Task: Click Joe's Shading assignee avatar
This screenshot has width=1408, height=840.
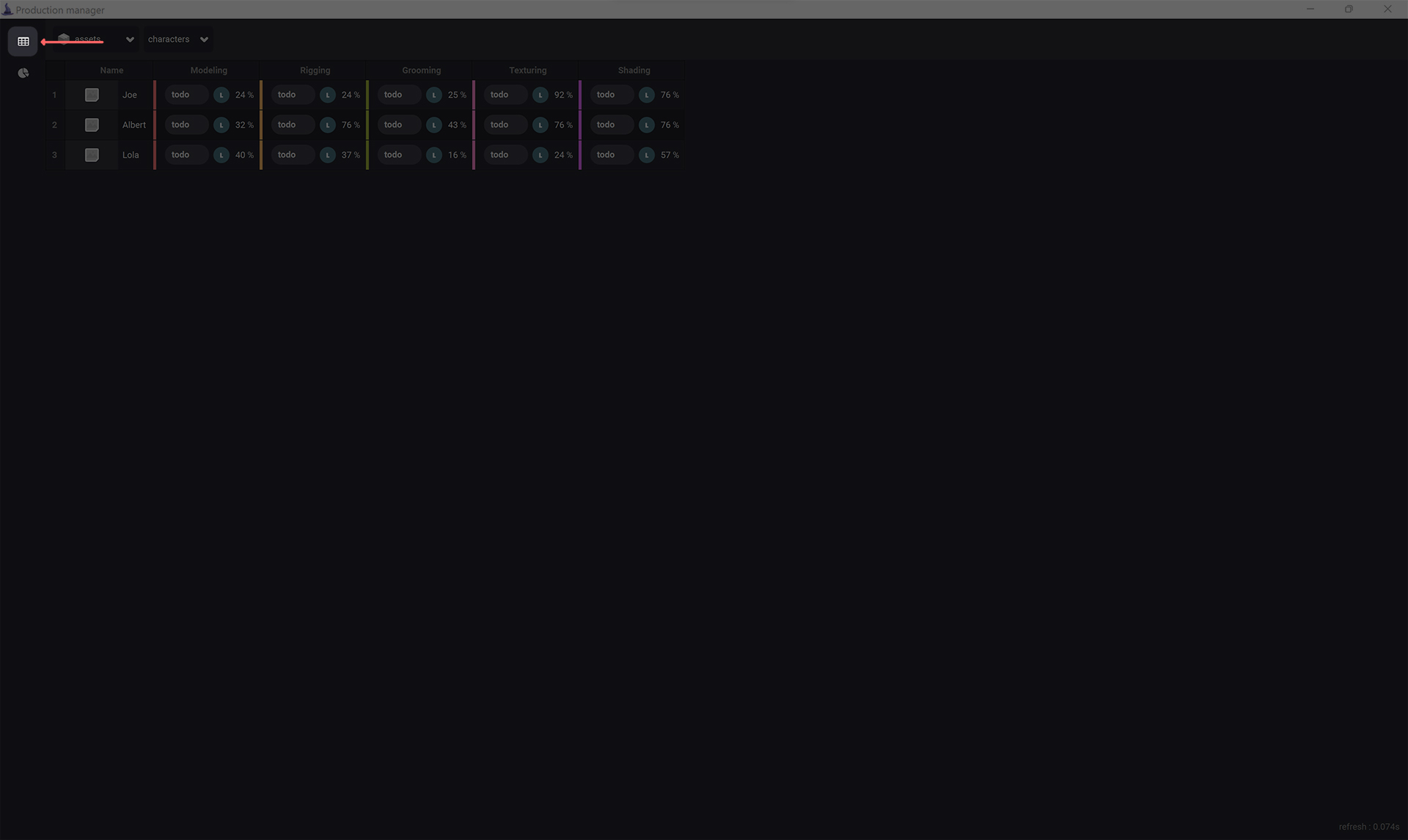Action: coord(647,95)
